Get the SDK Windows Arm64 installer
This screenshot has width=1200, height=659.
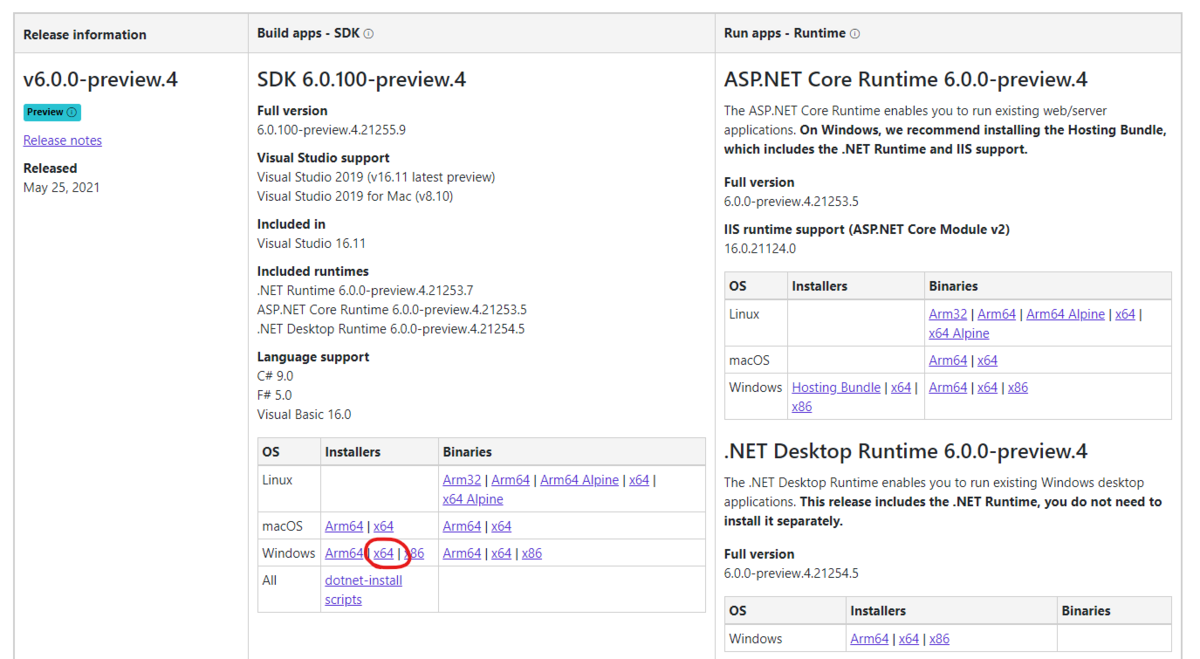click(x=344, y=553)
